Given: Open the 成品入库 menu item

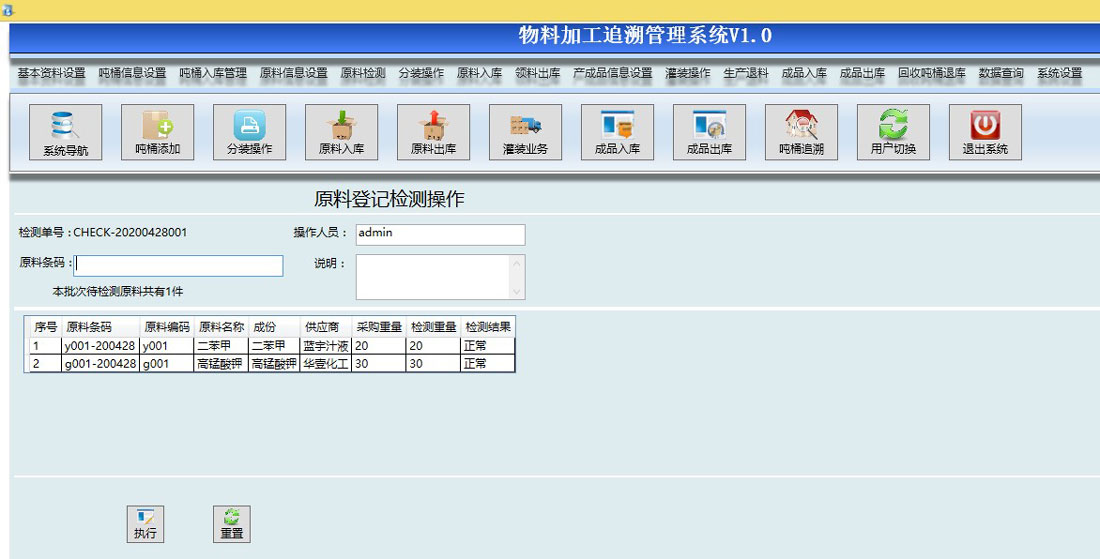Looking at the screenshot, I should pyautogui.click(x=804, y=73).
